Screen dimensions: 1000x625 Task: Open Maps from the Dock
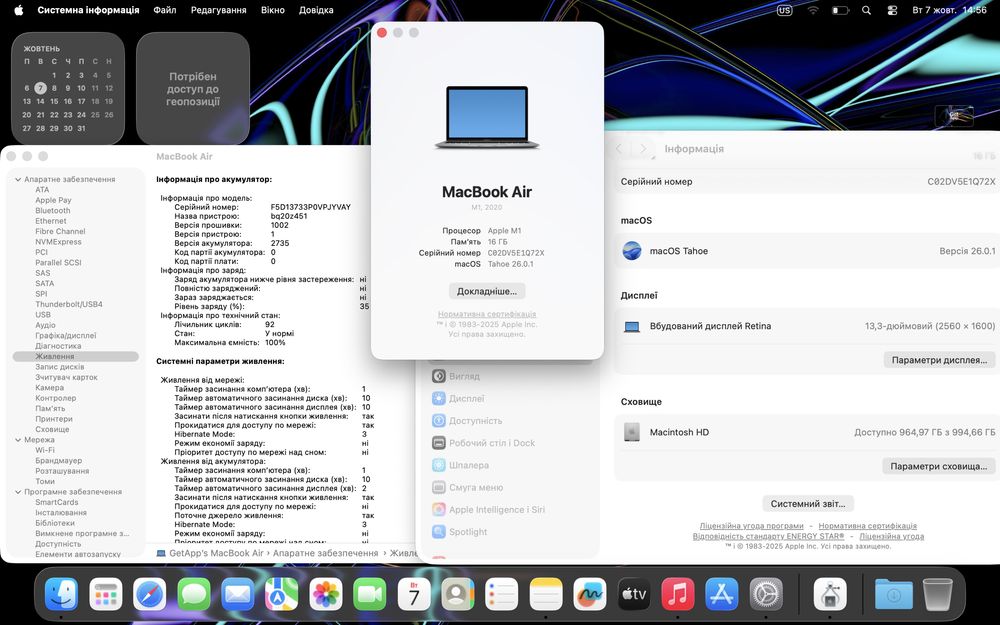coord(282,595)
